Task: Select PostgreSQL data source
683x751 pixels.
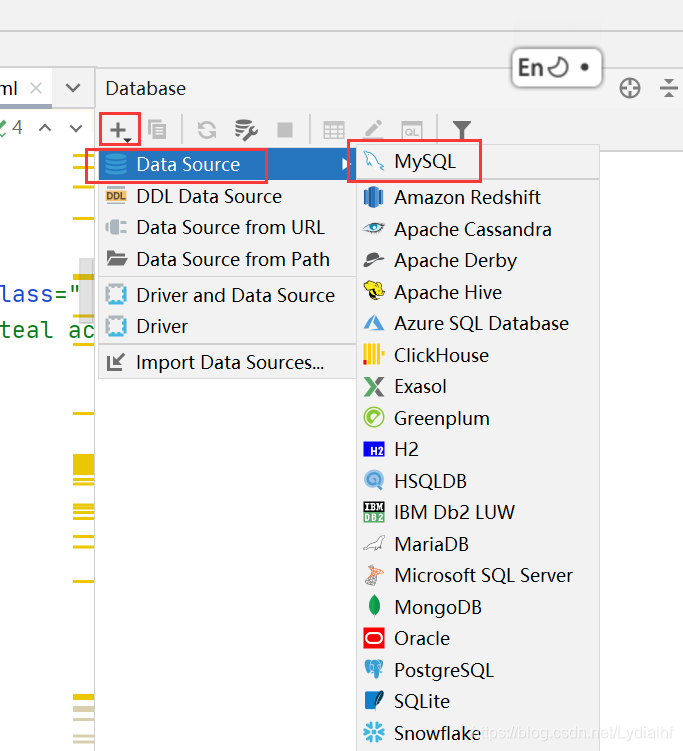Action: pyautogui.click(x=478, y=670)
